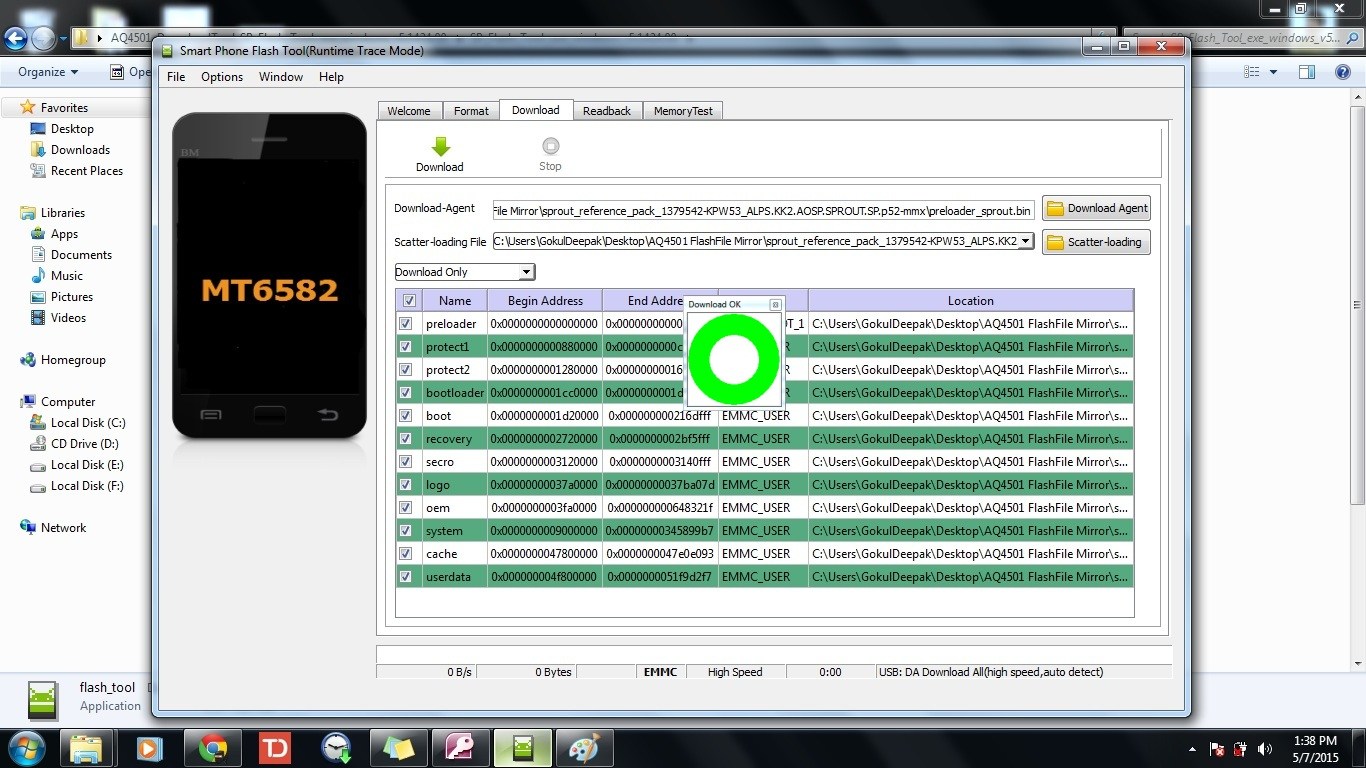Open Favorites in Explorer sidebar
The width and height of the screenshot is (1366, 768).
pyautogui.click(x=64, y=107)
